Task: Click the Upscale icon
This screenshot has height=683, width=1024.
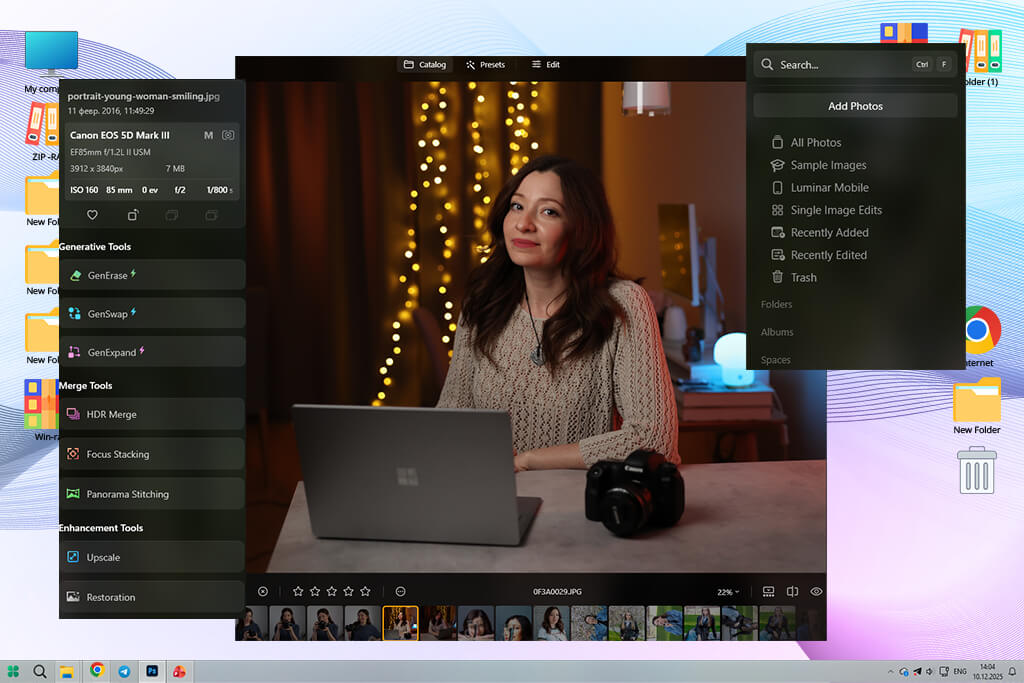Action: (x=73, y=557)
